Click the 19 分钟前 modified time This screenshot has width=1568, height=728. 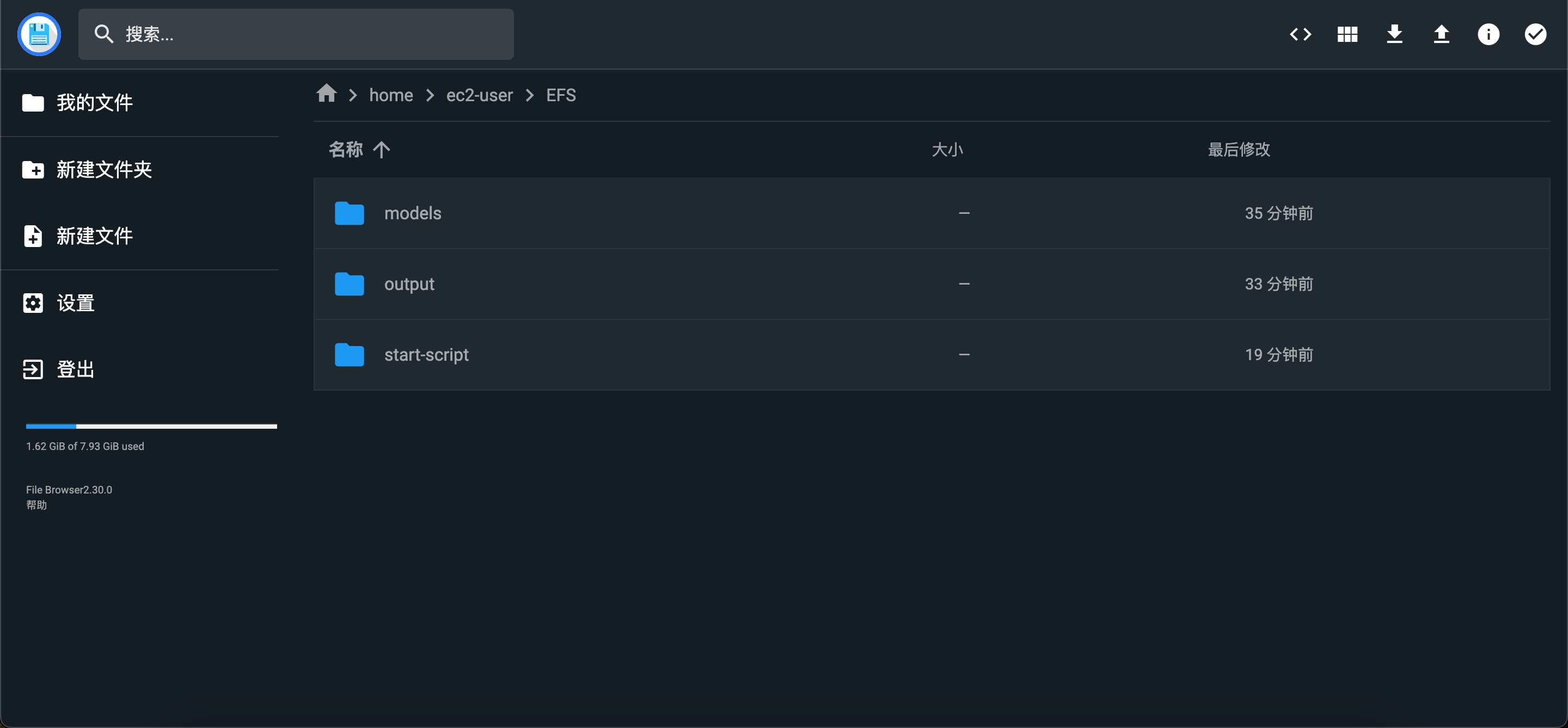pyautogui.click(x=1278, y=355)
